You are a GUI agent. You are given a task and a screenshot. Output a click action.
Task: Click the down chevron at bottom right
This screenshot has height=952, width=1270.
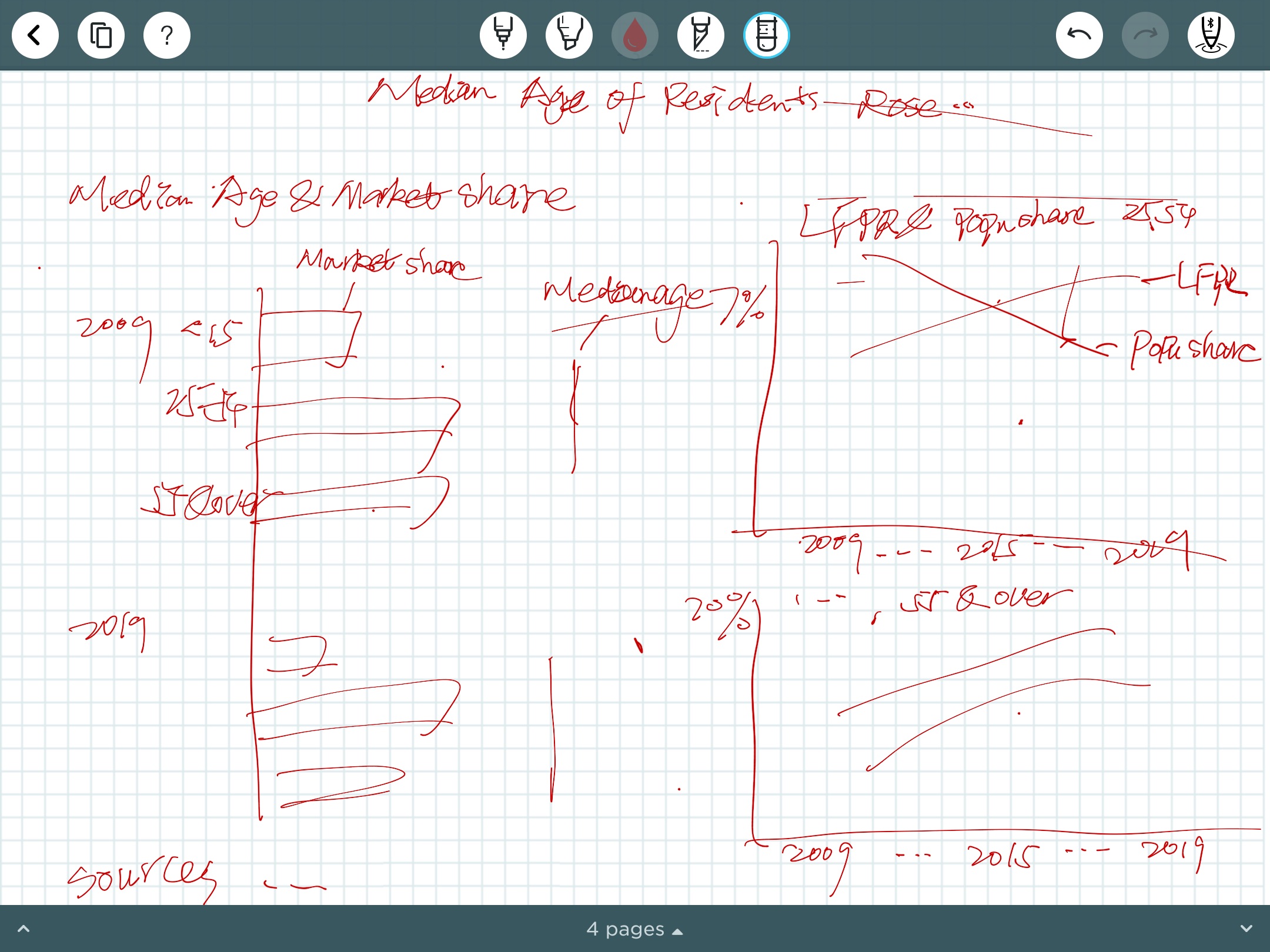pyautogui.click(x=1246, y=929)
